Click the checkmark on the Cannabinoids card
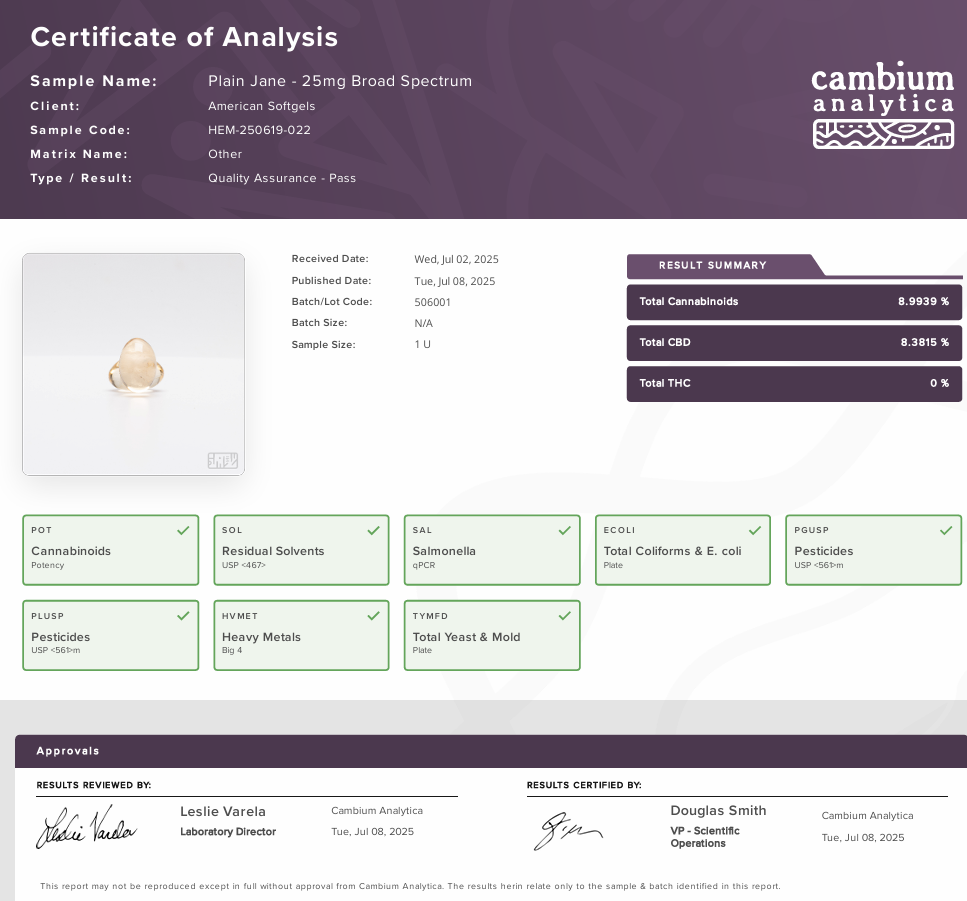This screenshot has width=967, height=901. [x=183, y=530]
